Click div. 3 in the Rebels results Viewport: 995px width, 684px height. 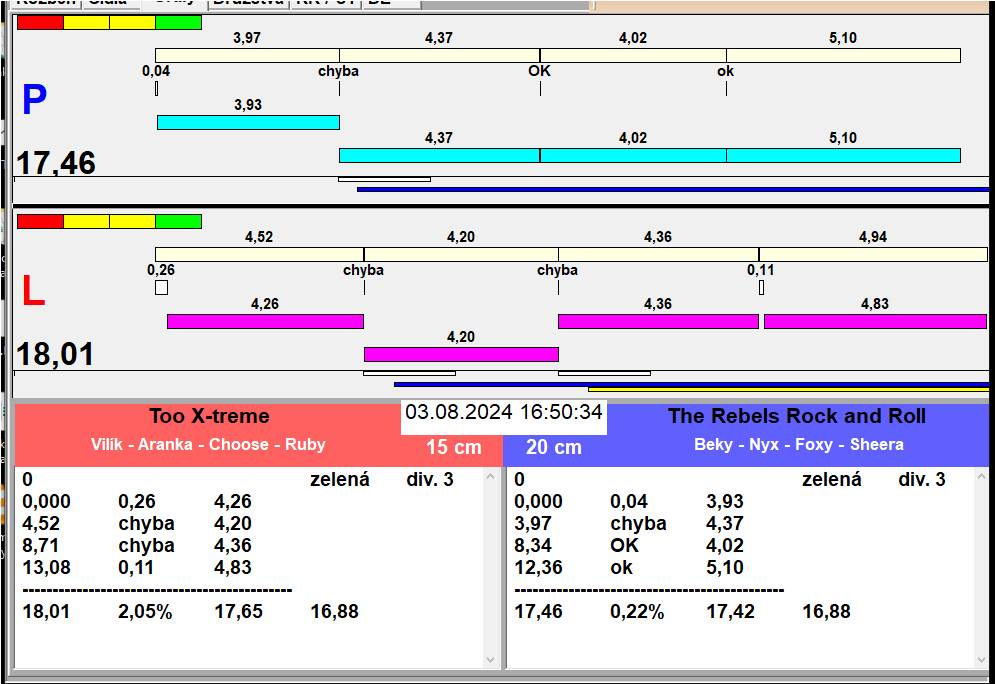coord(921,480)
